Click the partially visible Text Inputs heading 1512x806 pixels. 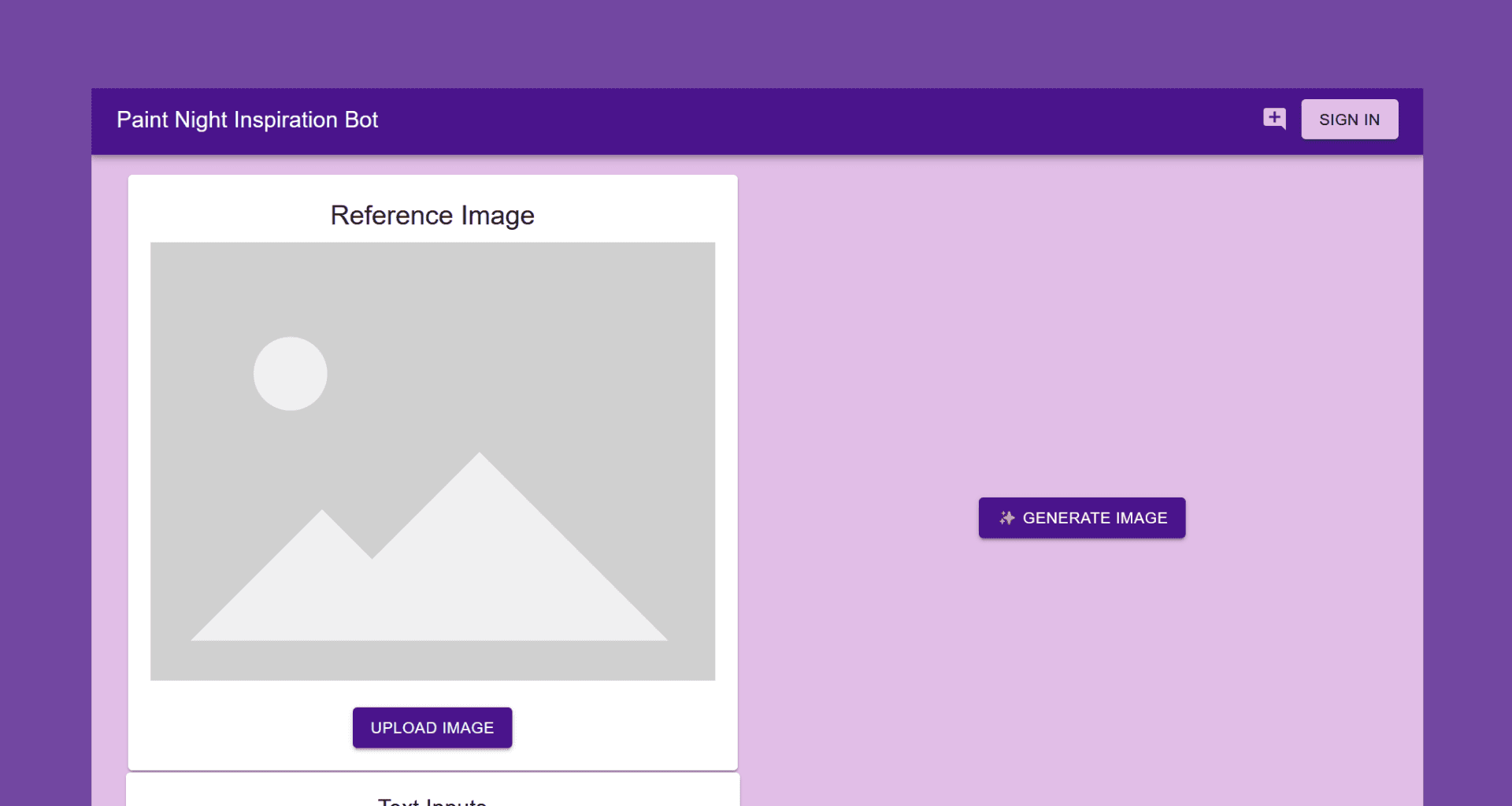[x=432, y=801]
